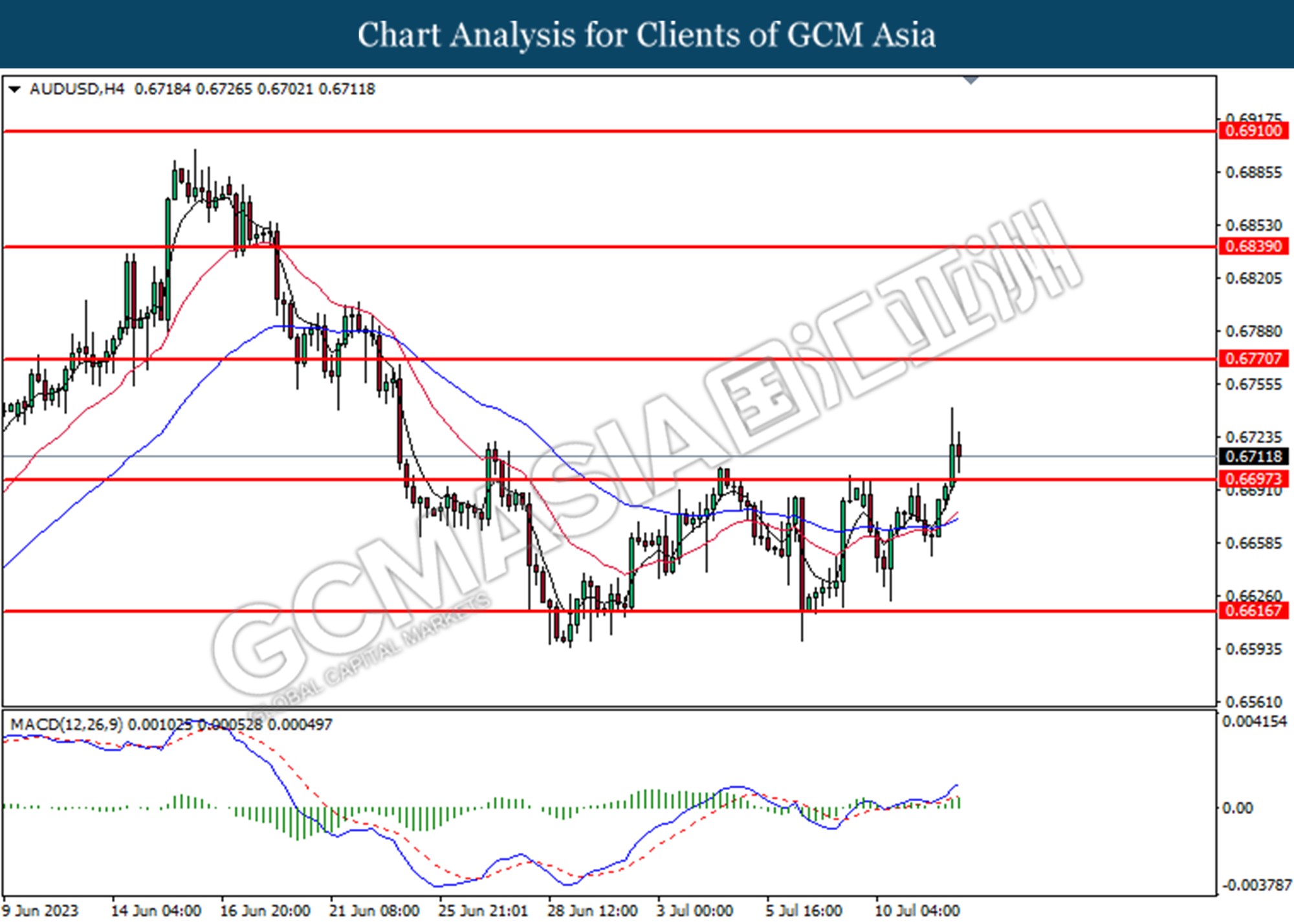The height and width of the screenshot is (924, 1294).
Task: Click the 5 Jul 16:00 time label
Action: [804, 911]
